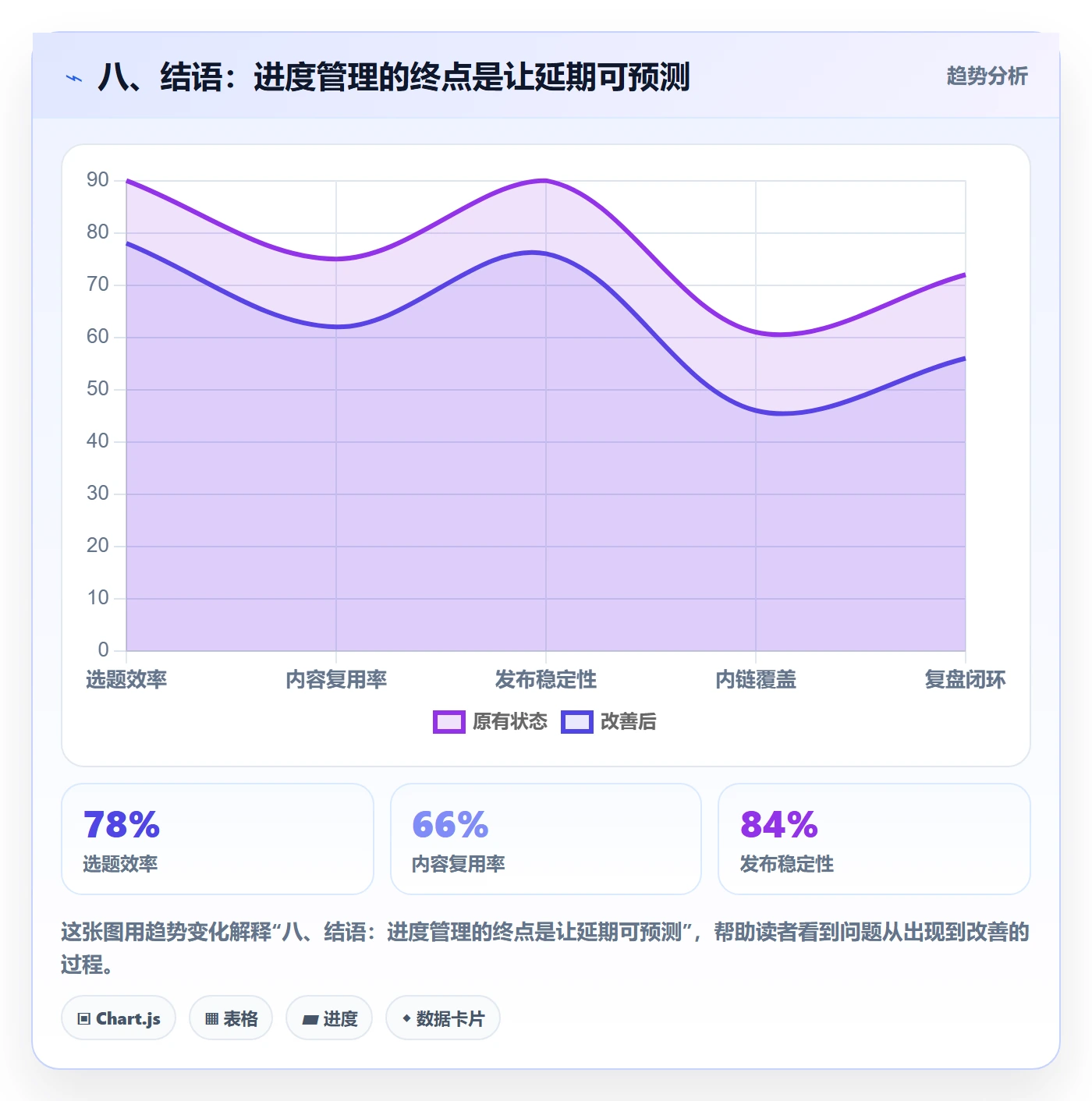The image size is (1092, 1101).
Task: Click the lightning icon beside the heading
Action: 74,78
